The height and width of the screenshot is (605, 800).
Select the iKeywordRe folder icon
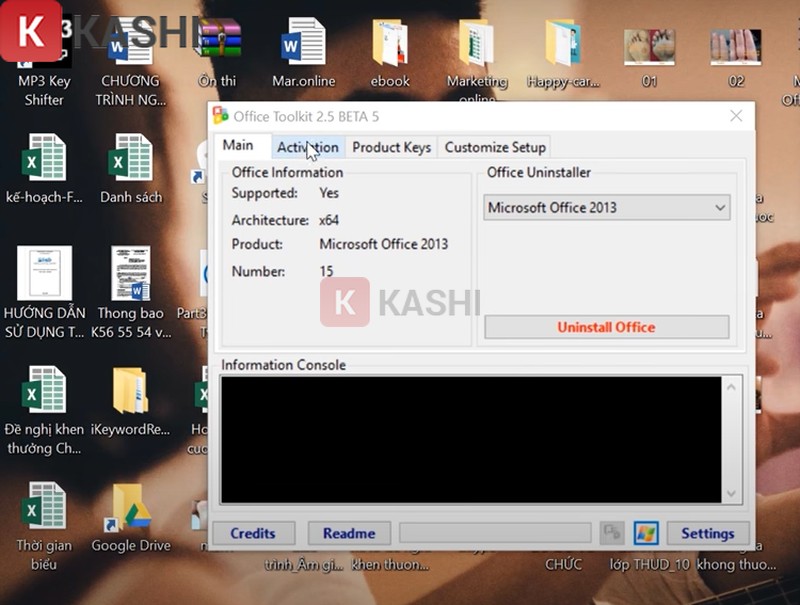click(x=131, y=391)
